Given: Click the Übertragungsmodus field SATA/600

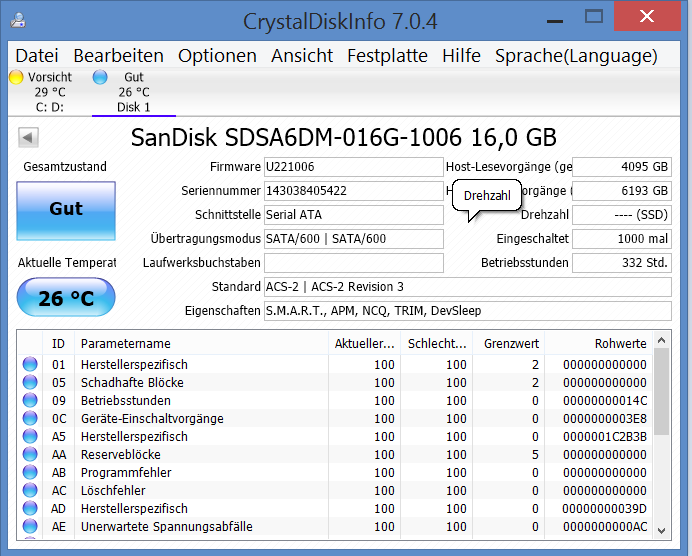Looking at the screenshot, I should coord(354,239).
